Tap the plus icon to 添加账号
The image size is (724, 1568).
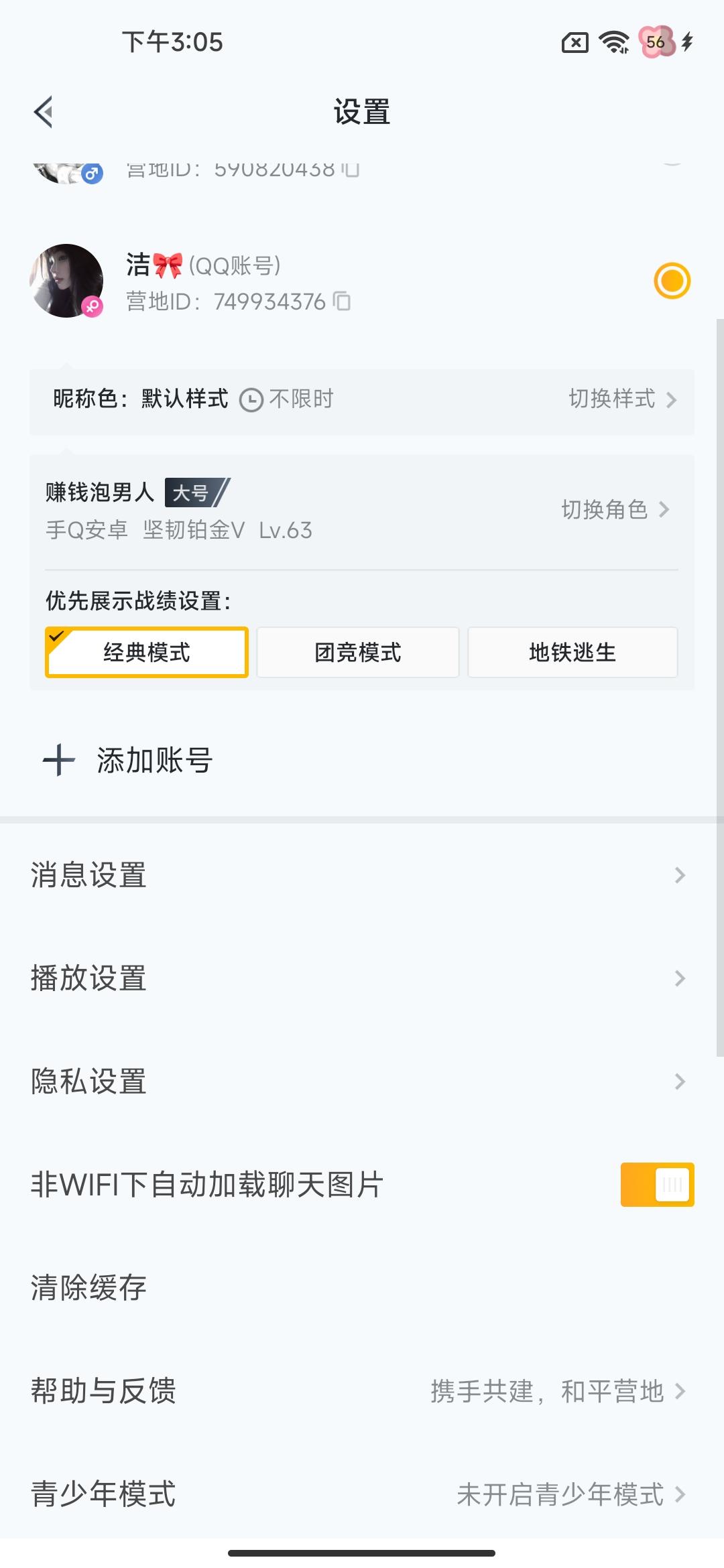(x=58, y=760)
